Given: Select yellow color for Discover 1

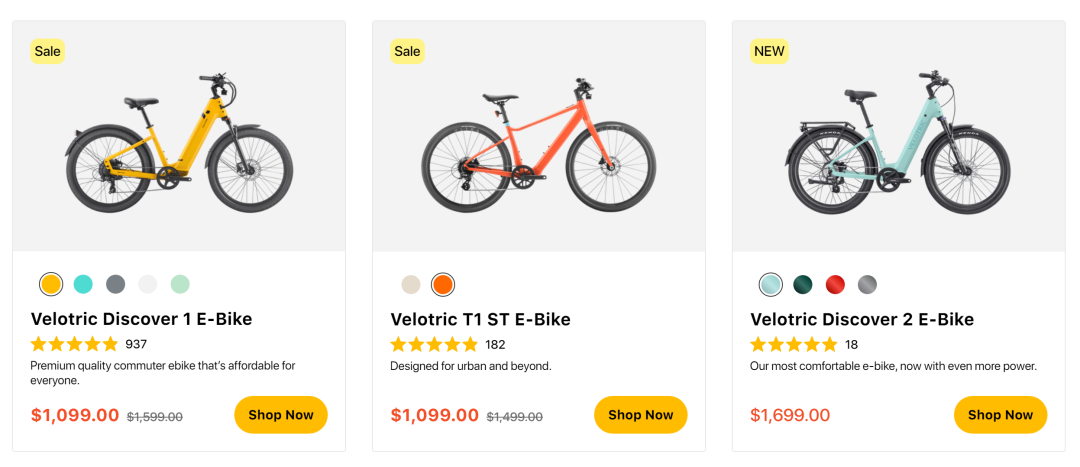Looking at the screenshot, I should coord(51,284).
